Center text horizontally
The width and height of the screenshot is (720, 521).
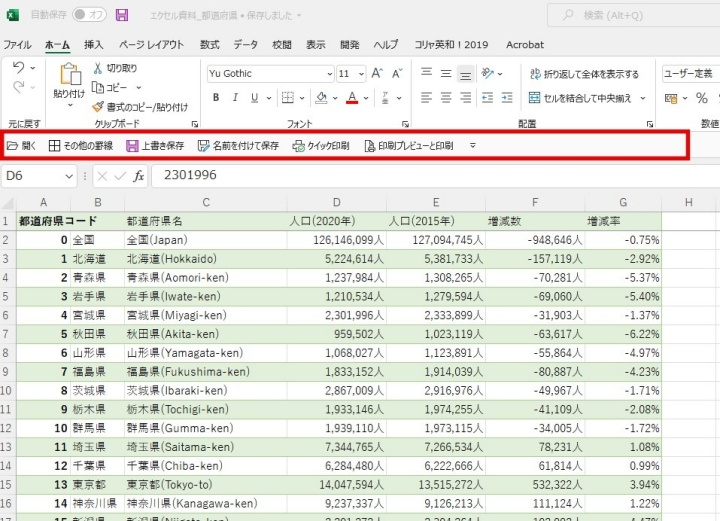446,98
